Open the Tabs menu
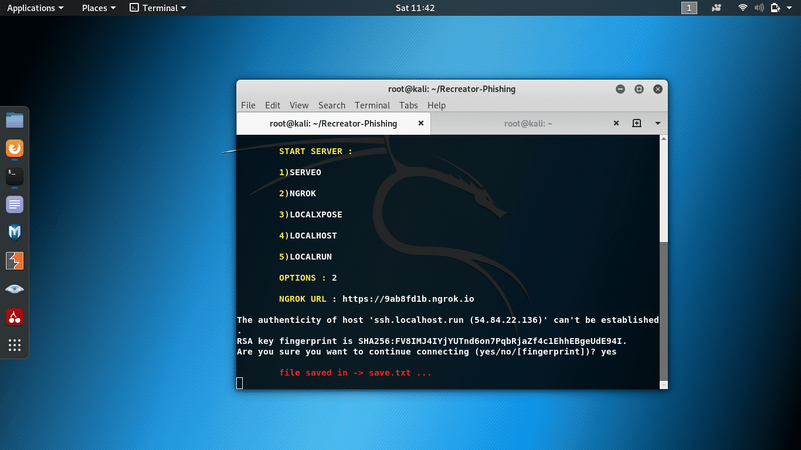The image size is (801, 450). 408,105
